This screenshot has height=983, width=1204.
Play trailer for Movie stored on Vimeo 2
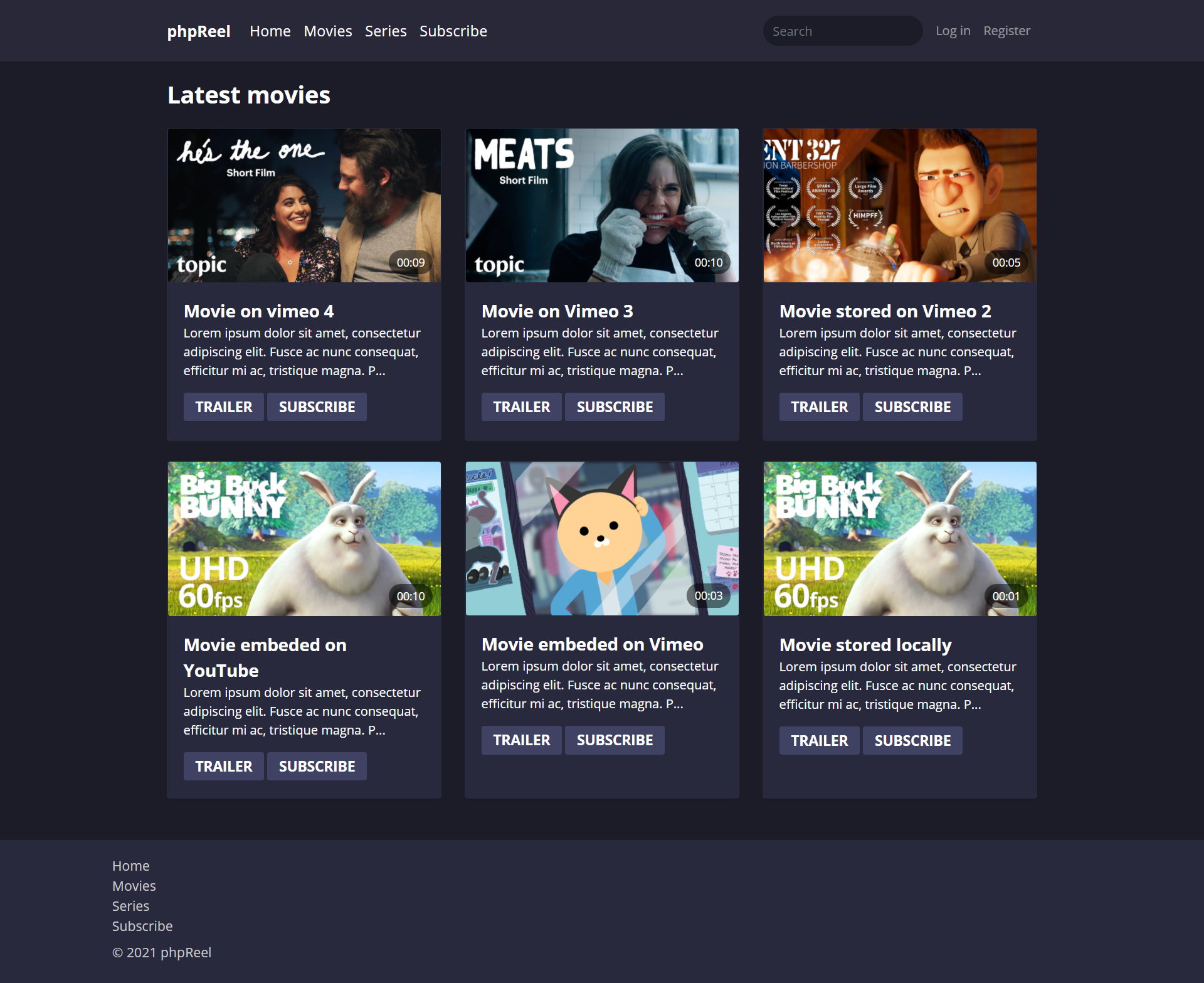point(819,407)
